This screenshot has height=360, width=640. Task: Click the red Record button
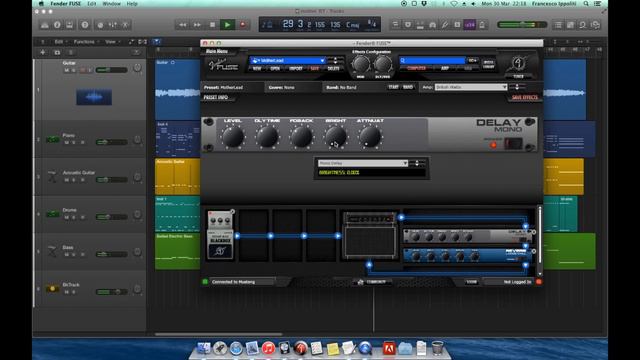tap(243, 25)
